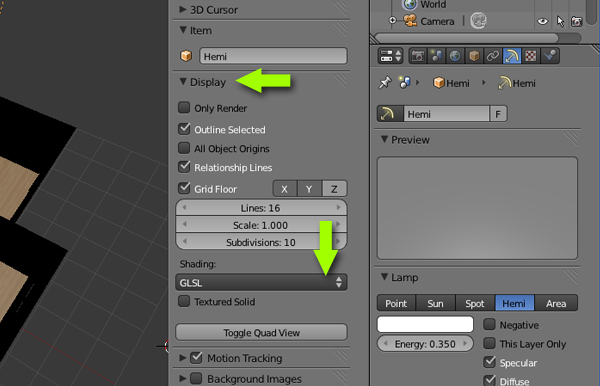Select the Sun lamp type

(x=435, y=303)
